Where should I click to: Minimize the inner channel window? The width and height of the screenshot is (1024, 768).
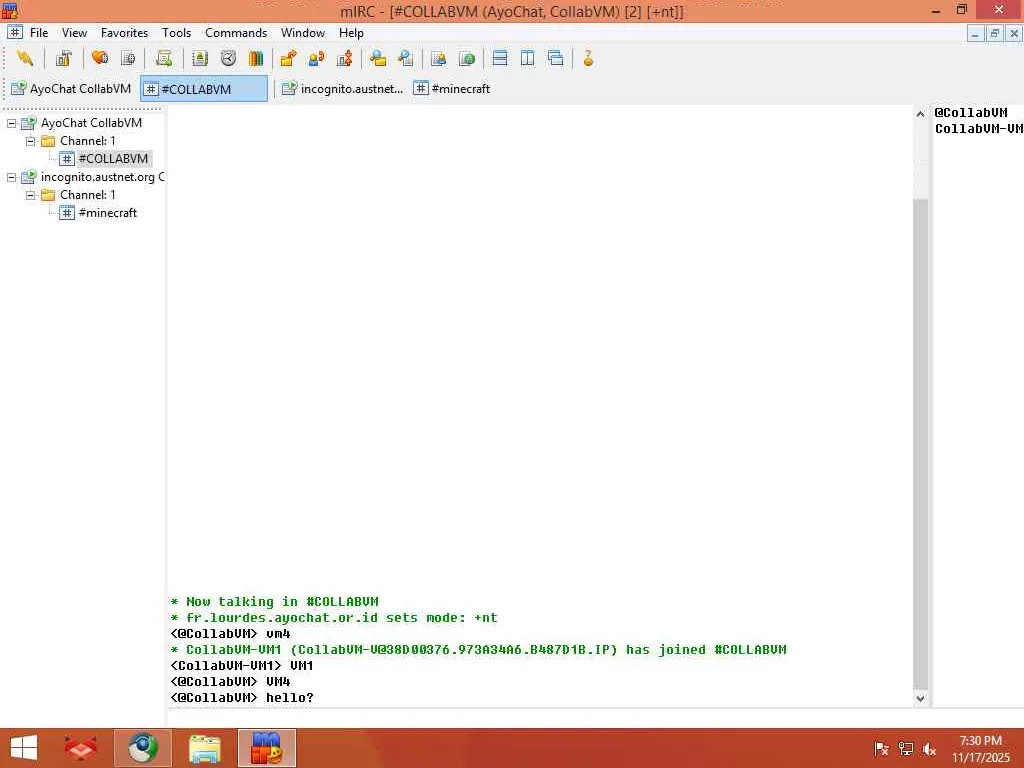(x=975, y=33)
